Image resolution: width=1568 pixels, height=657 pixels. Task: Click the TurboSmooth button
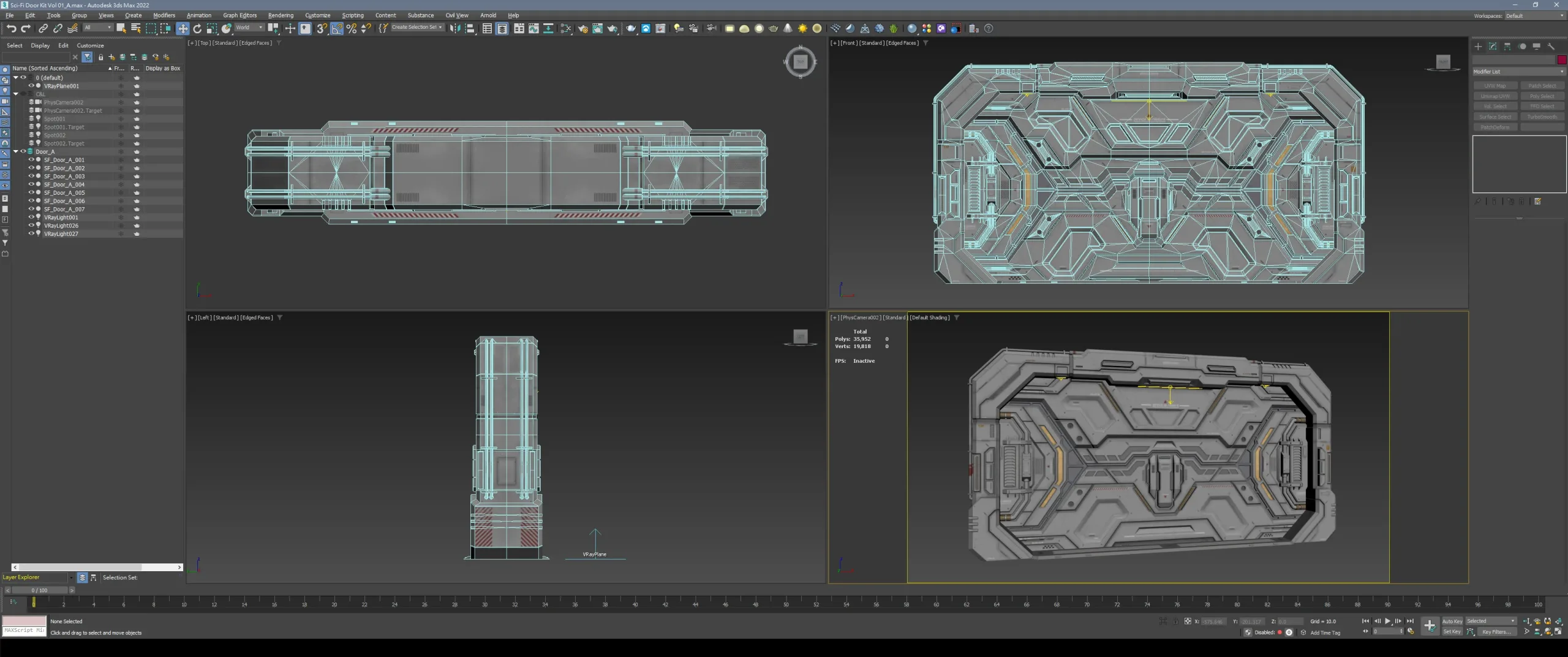1543,116
